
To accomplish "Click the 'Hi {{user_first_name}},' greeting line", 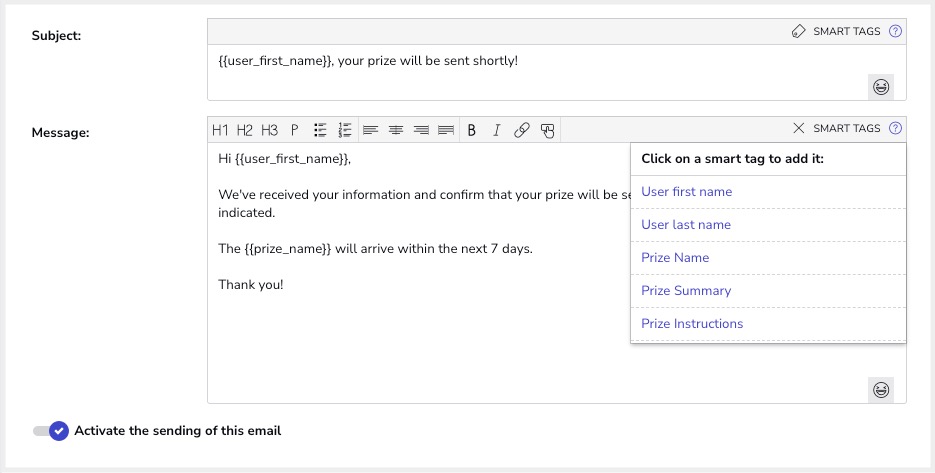I will tap(285, 159).
